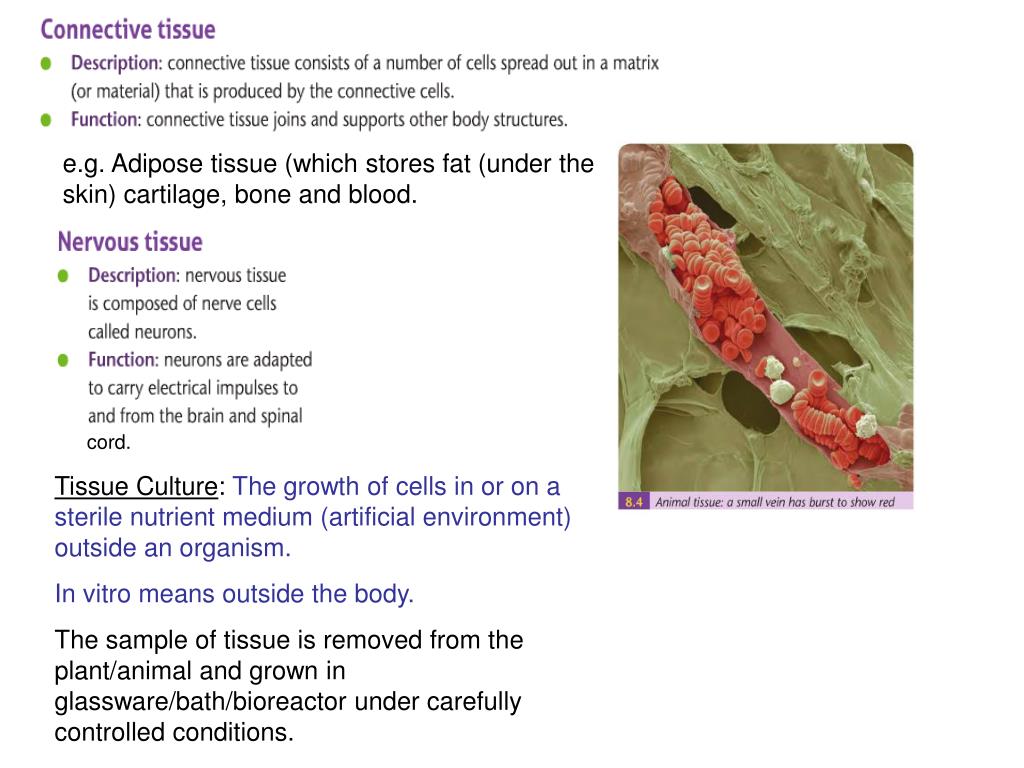Click the In vitro definition line
The image size is (1024, 768).
coord(234,594)
